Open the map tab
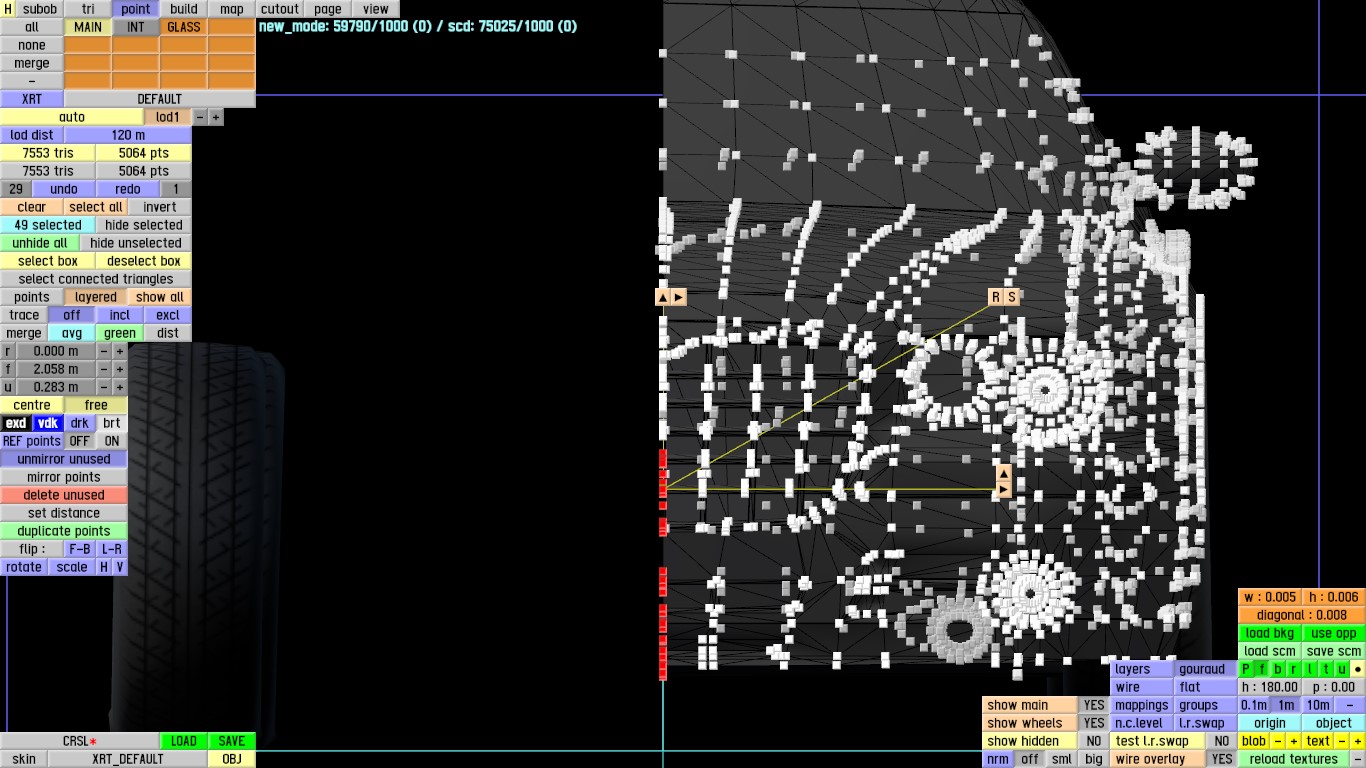1366x768 pixels. coord(232,9)
